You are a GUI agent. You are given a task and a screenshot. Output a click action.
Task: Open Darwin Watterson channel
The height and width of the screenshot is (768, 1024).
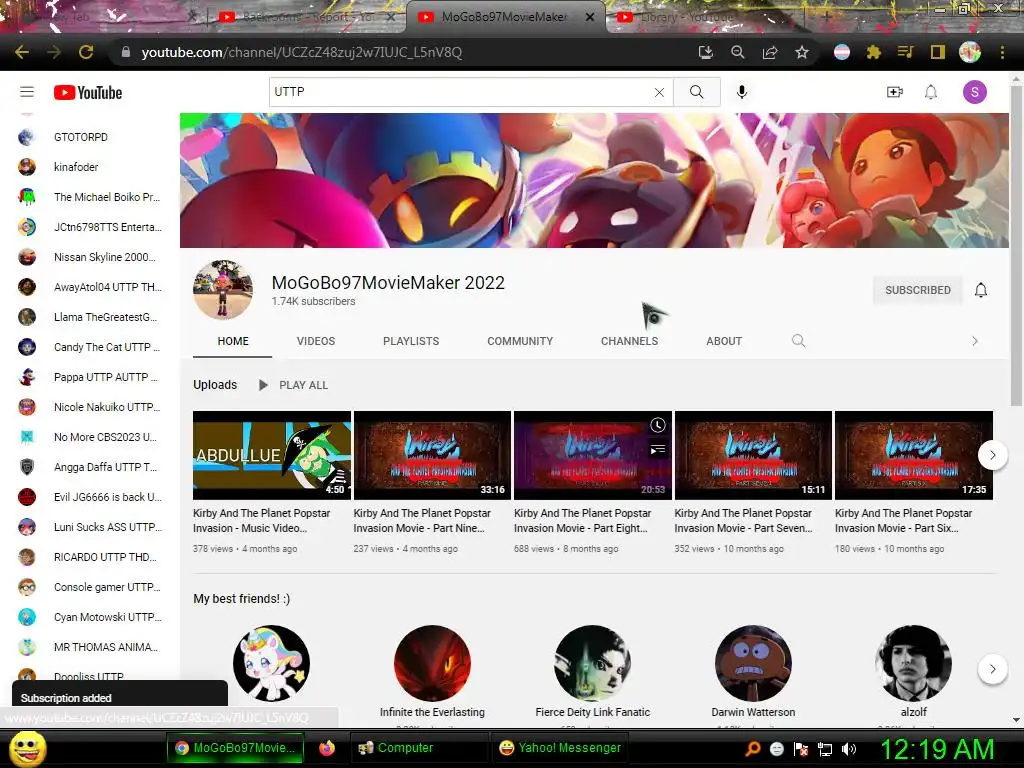pos(753,672)
